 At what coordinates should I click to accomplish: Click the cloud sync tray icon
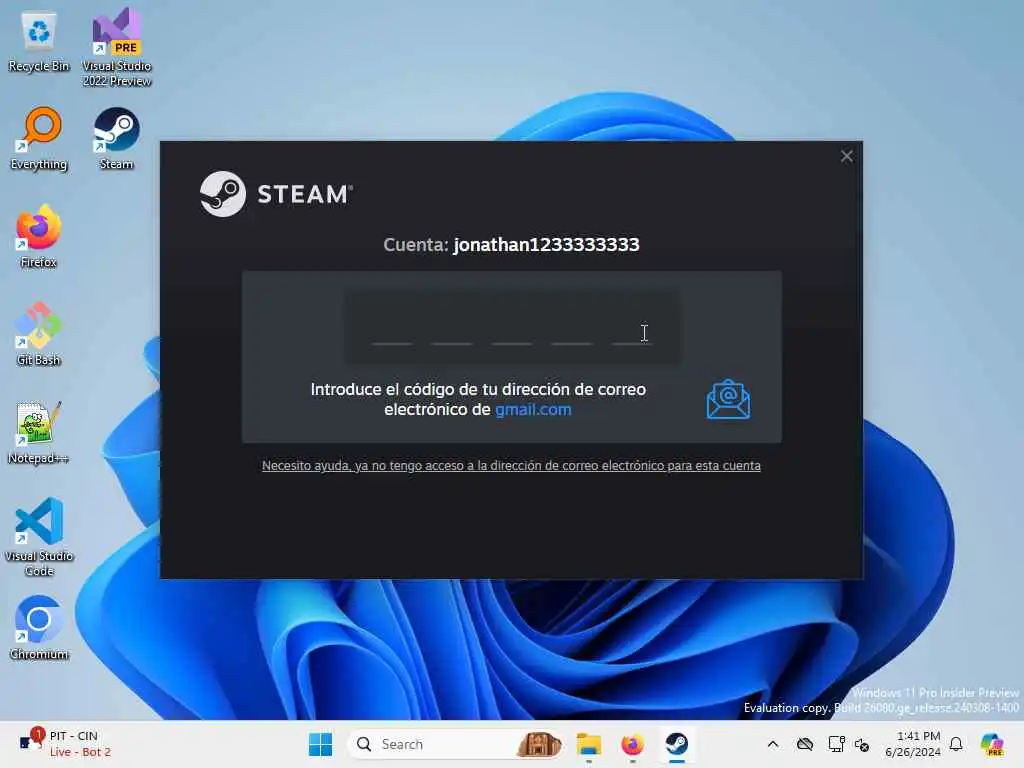coord(805,744)
